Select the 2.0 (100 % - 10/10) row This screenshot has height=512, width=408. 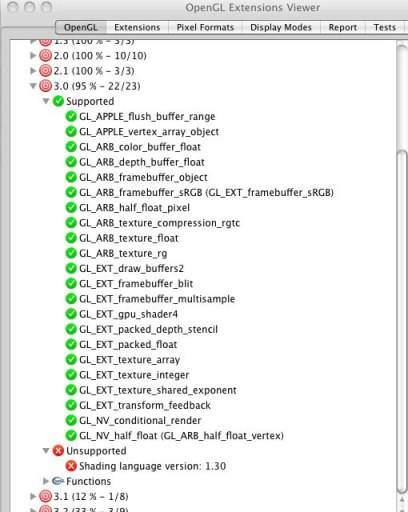click(100, 55)
